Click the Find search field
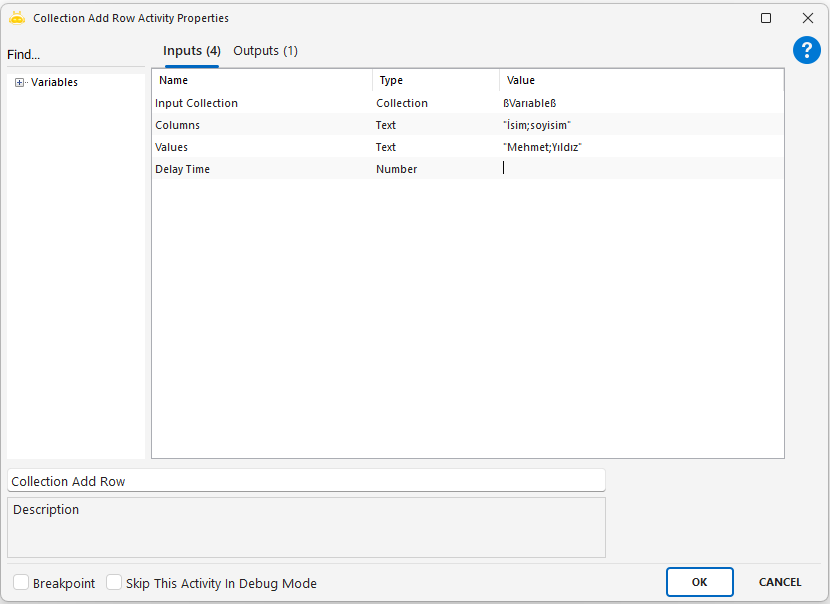 point(75,55)
